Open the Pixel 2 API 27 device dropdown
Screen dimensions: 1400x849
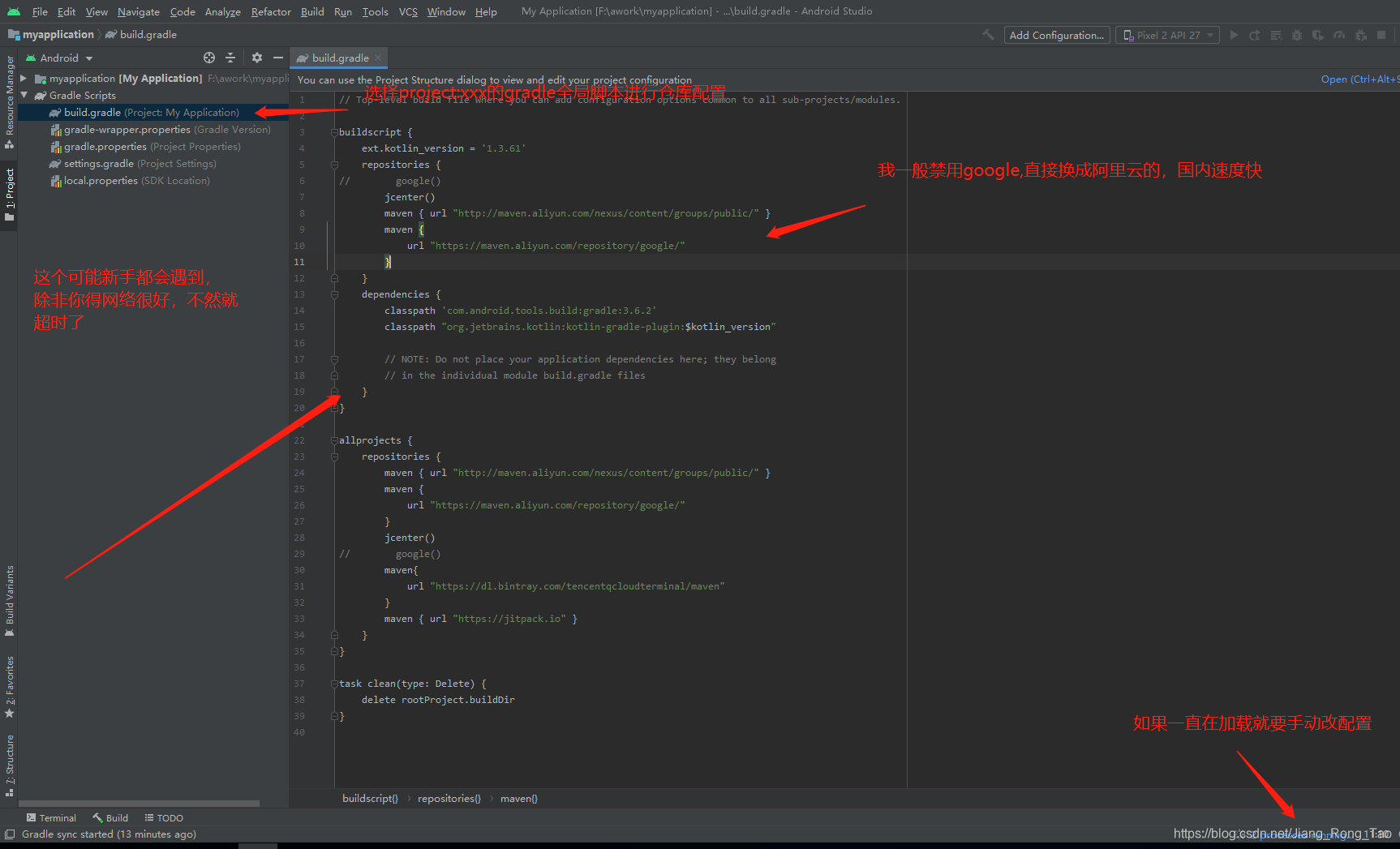coord(1167,35)
